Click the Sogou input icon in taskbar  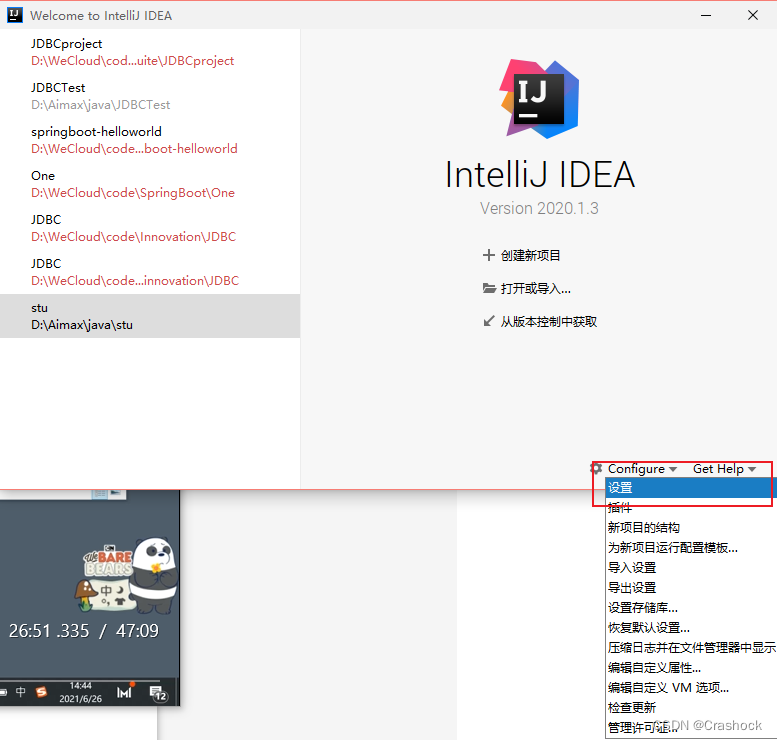(42, 691)
